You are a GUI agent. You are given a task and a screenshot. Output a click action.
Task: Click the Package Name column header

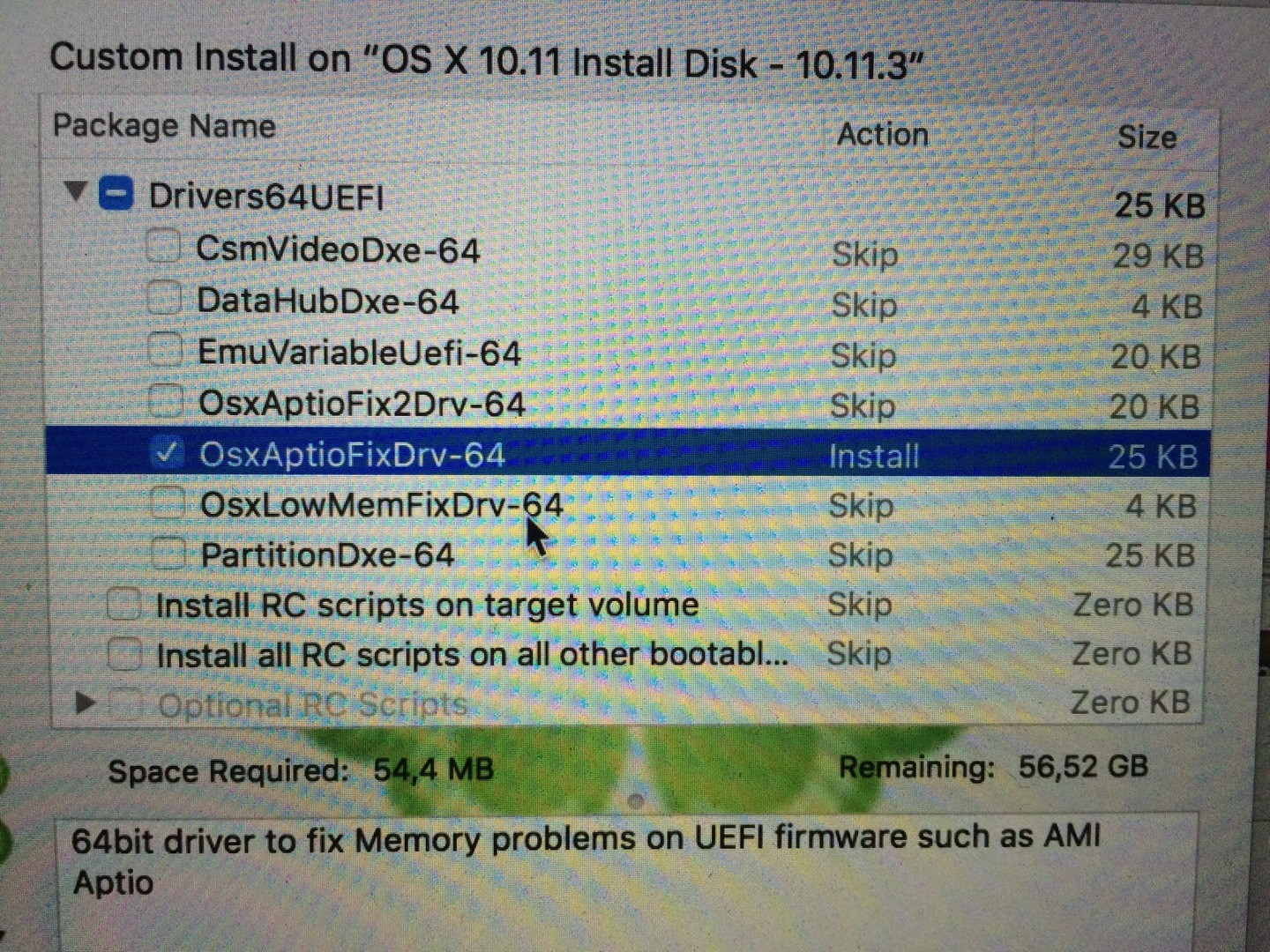(x=164, y=126)
